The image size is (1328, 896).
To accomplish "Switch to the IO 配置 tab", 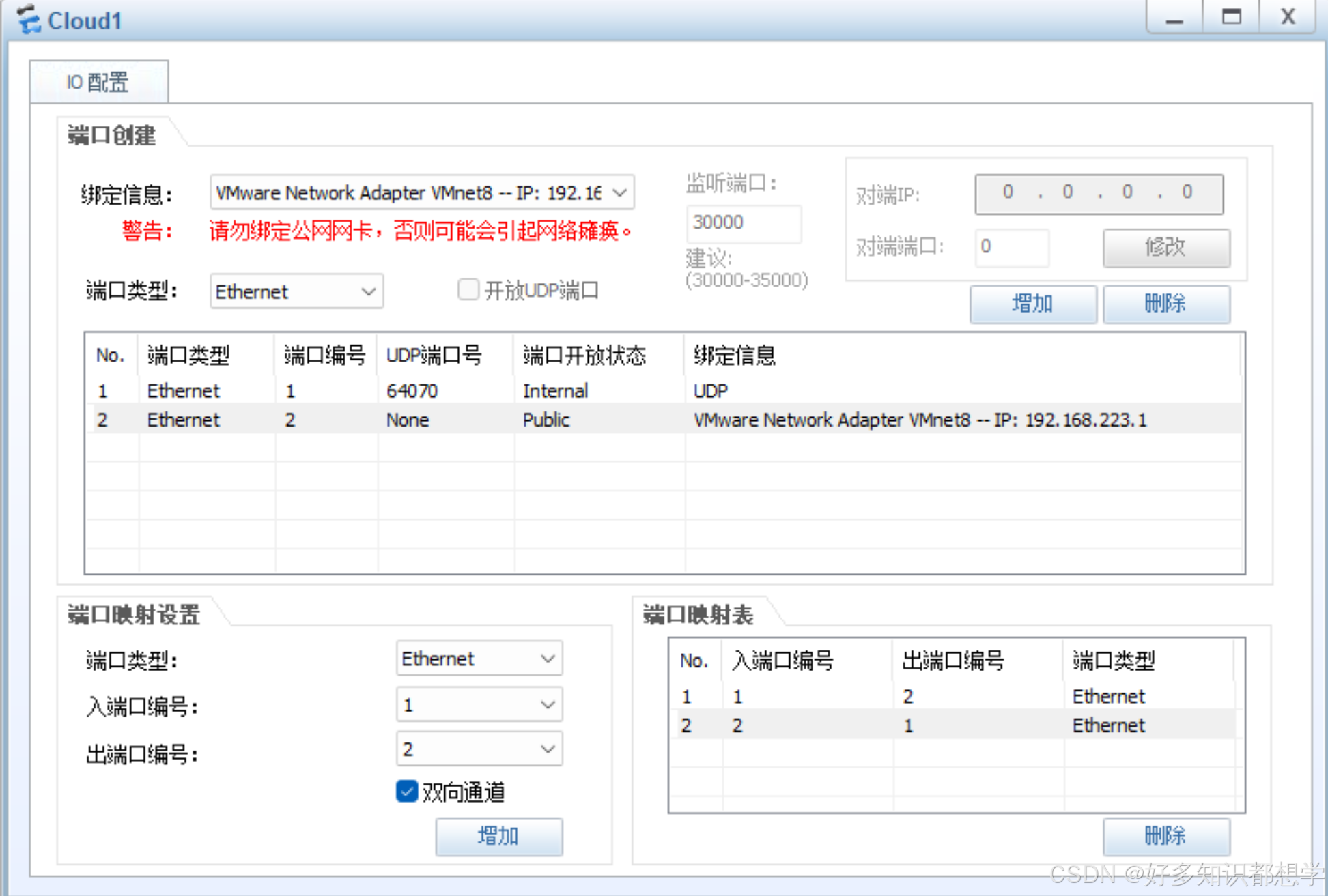I will tap(98, 83).
